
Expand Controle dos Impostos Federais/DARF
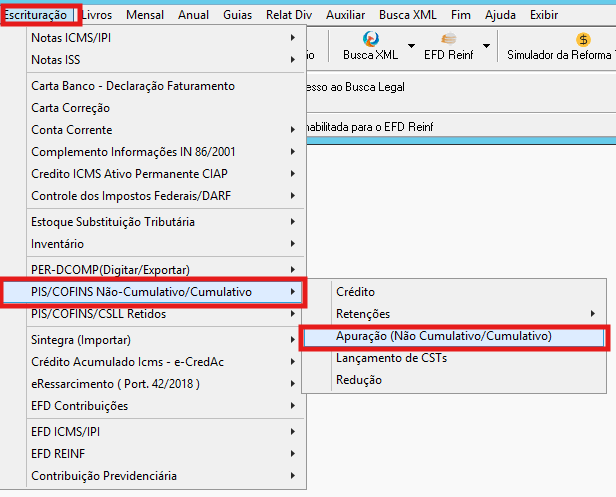click(165, 196)
